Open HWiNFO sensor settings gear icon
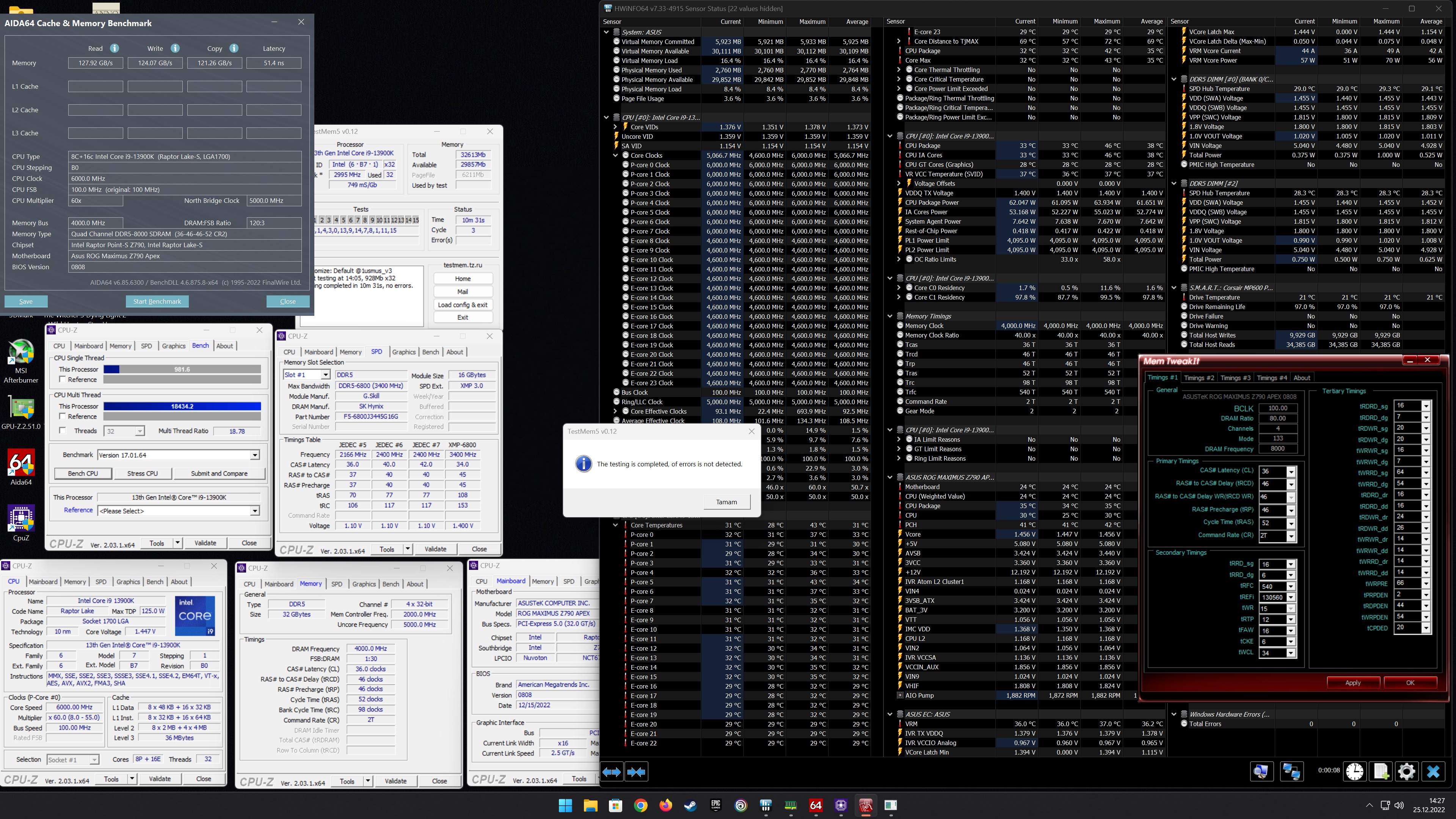The height and width of the screenshot is (819, 1456). pyautogui.click(x=1407, y=772)
